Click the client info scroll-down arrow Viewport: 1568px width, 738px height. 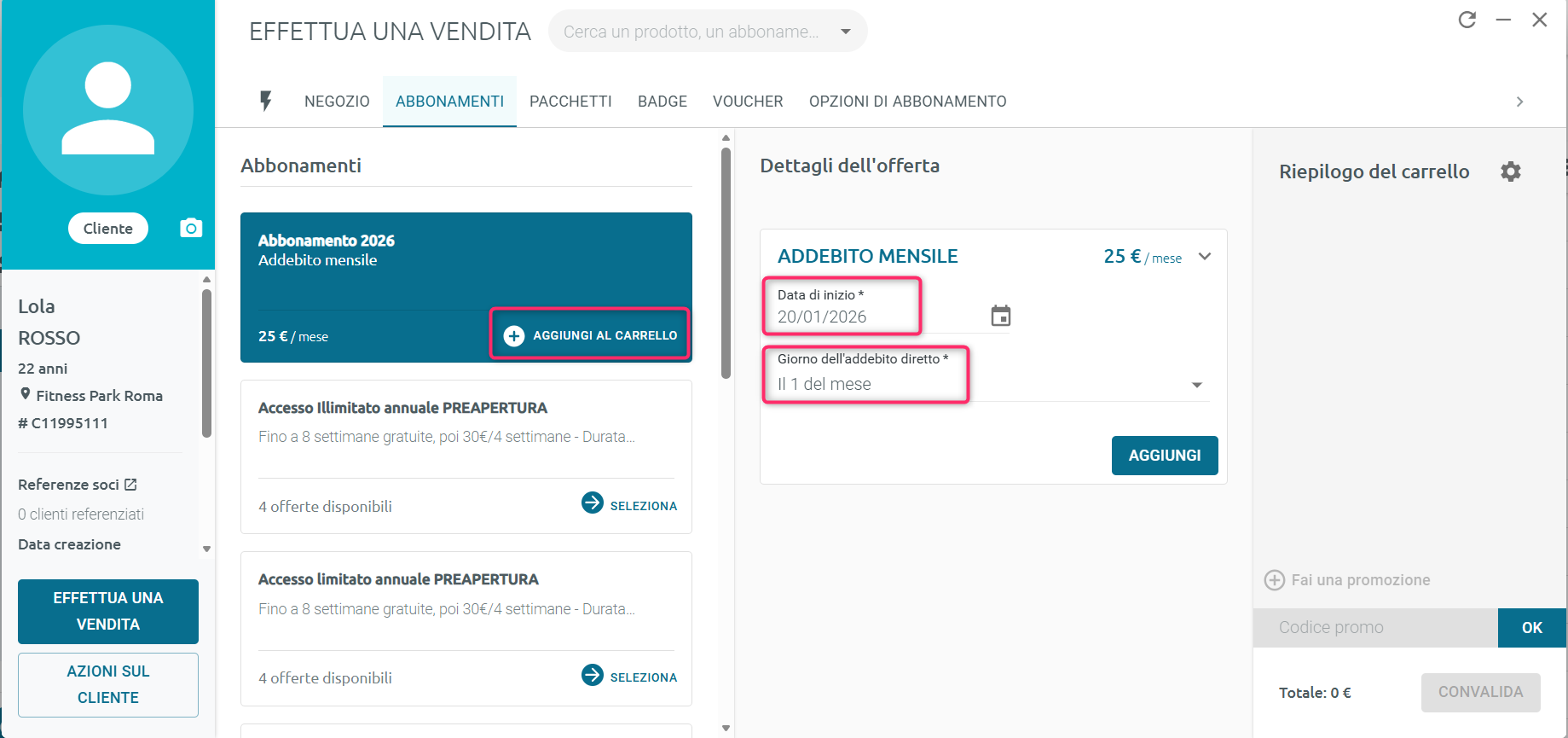pos(206,549)
